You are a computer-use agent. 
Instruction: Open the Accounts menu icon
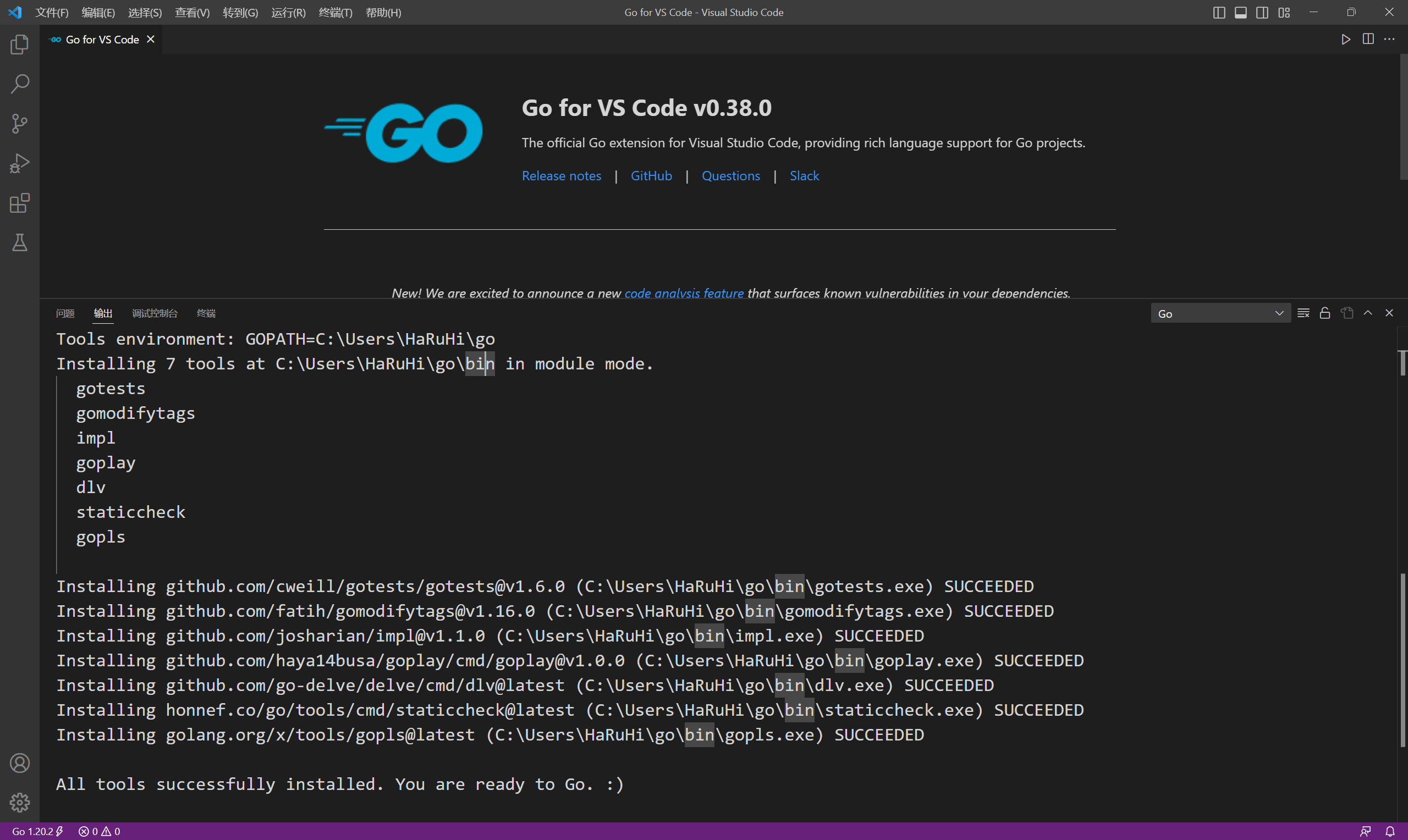pos(20,763)
